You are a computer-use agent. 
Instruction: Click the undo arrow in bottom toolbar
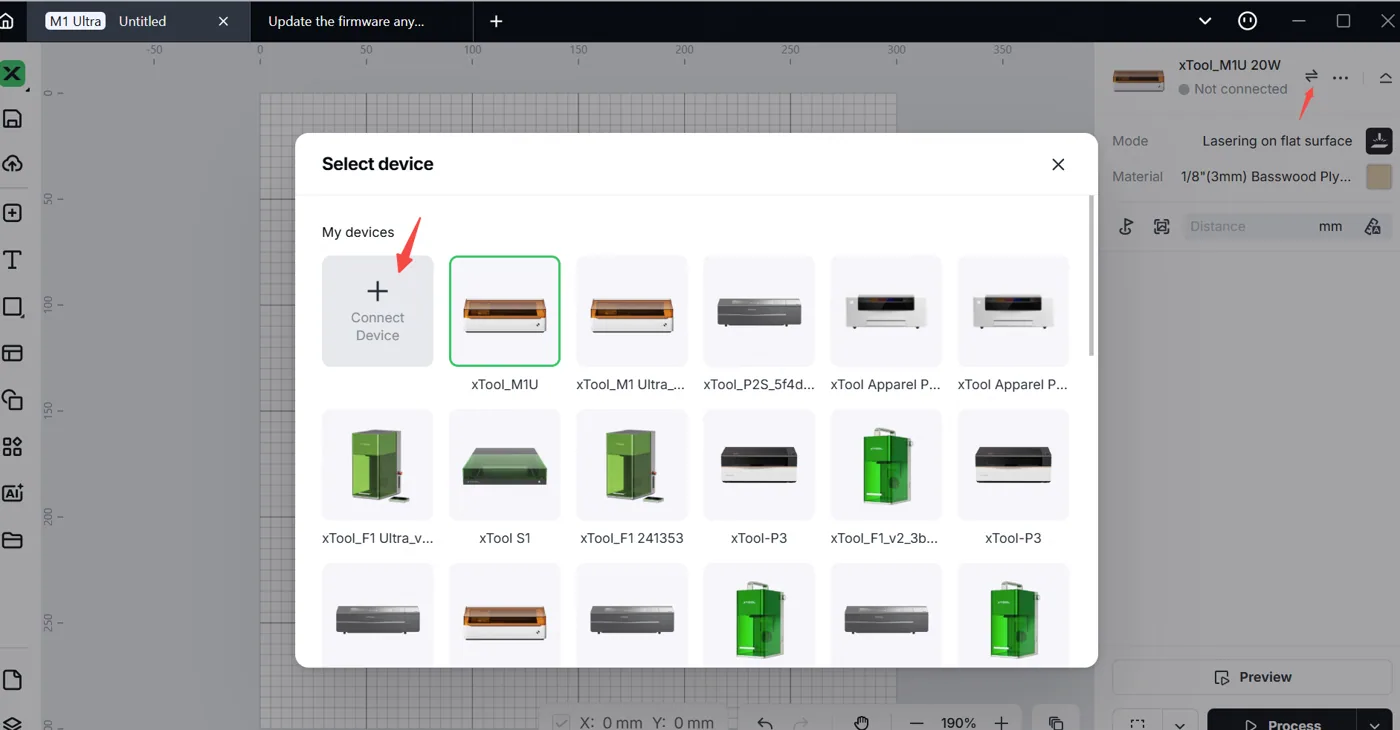click(765, 723)
